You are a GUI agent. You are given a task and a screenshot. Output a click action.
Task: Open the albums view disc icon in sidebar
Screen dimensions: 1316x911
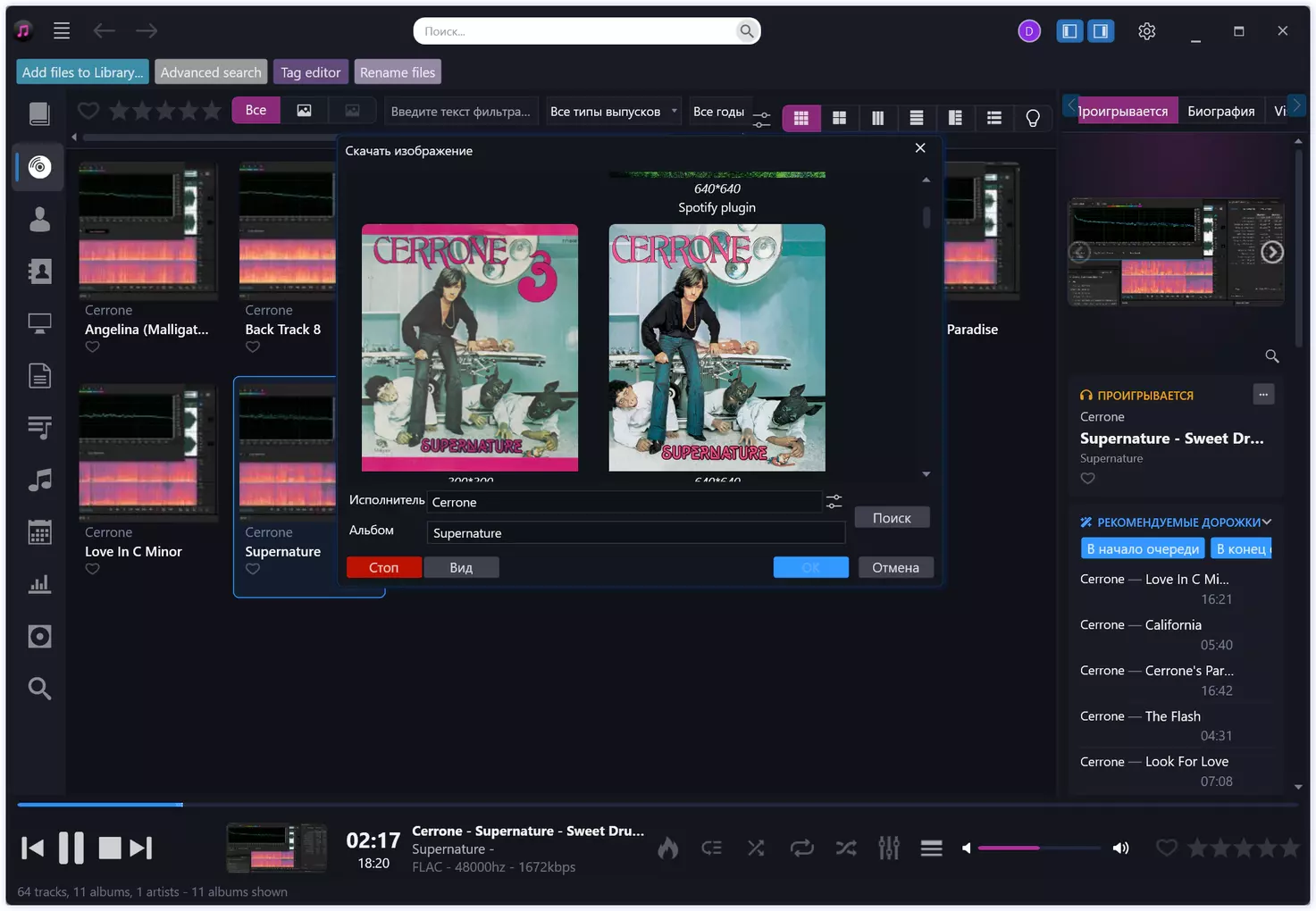[39, 167]
